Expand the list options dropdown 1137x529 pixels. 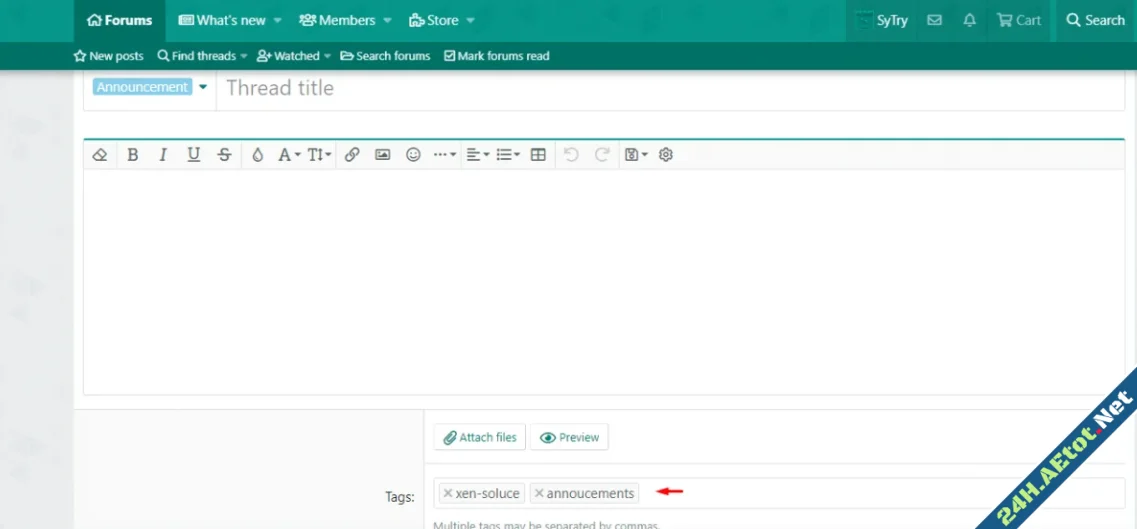click(508, 155)
